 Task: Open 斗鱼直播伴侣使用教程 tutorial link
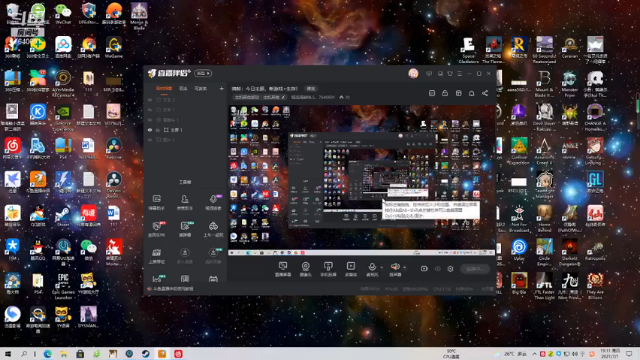(x=173, y=289)
